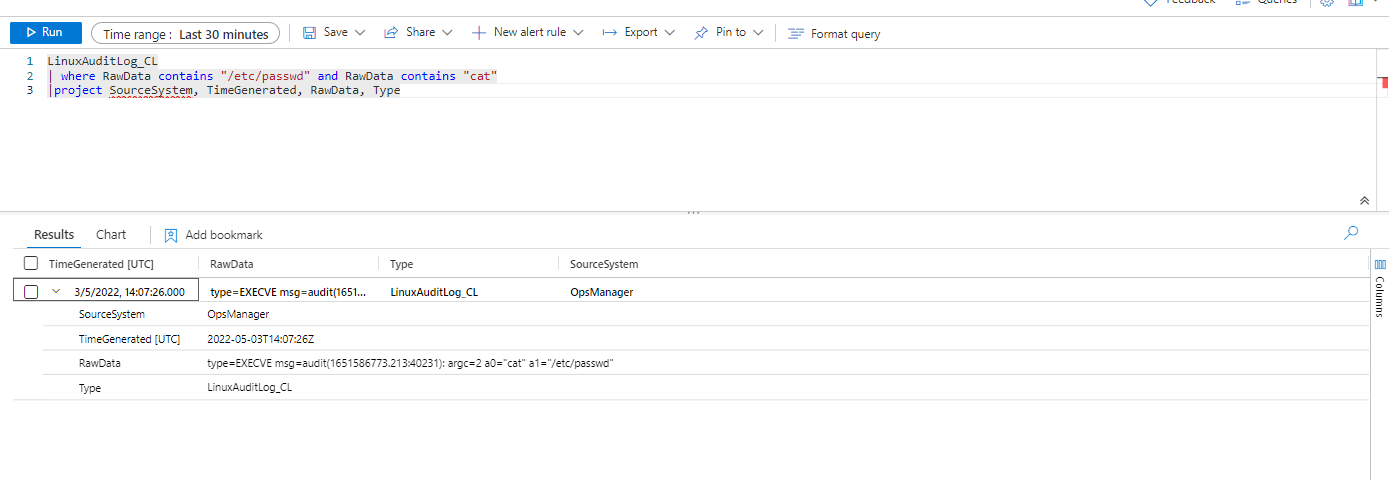This screenshot has height=480, width=1391.
Task: Click the search magnifier icon in results
Action: click(1351, 233)
